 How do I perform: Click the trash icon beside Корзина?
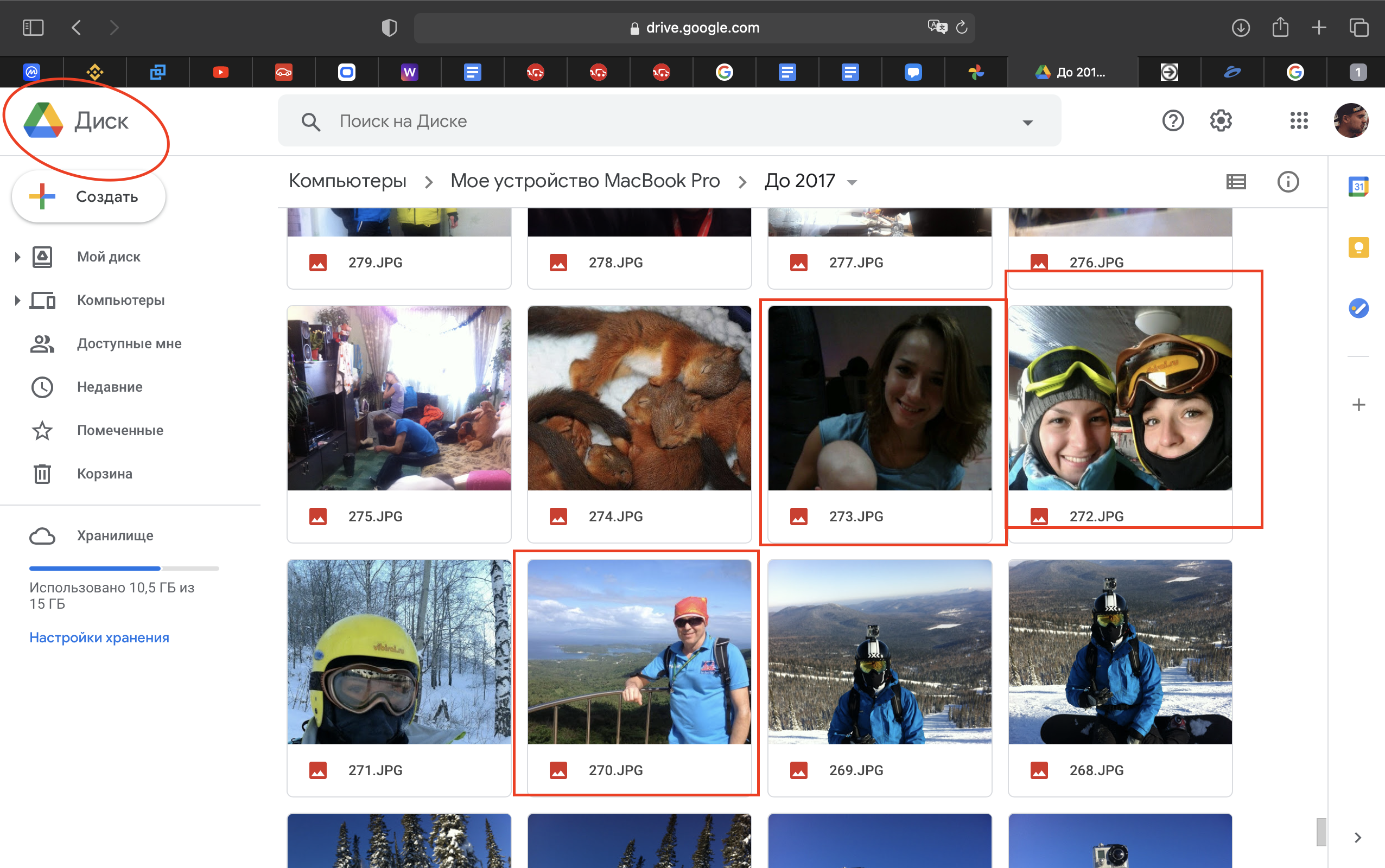(42, 474)
